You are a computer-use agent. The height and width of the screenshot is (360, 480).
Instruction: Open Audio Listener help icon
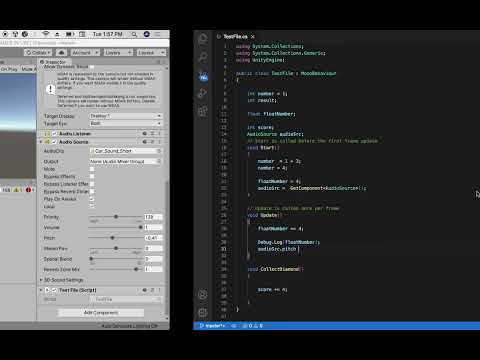point(145,134)
